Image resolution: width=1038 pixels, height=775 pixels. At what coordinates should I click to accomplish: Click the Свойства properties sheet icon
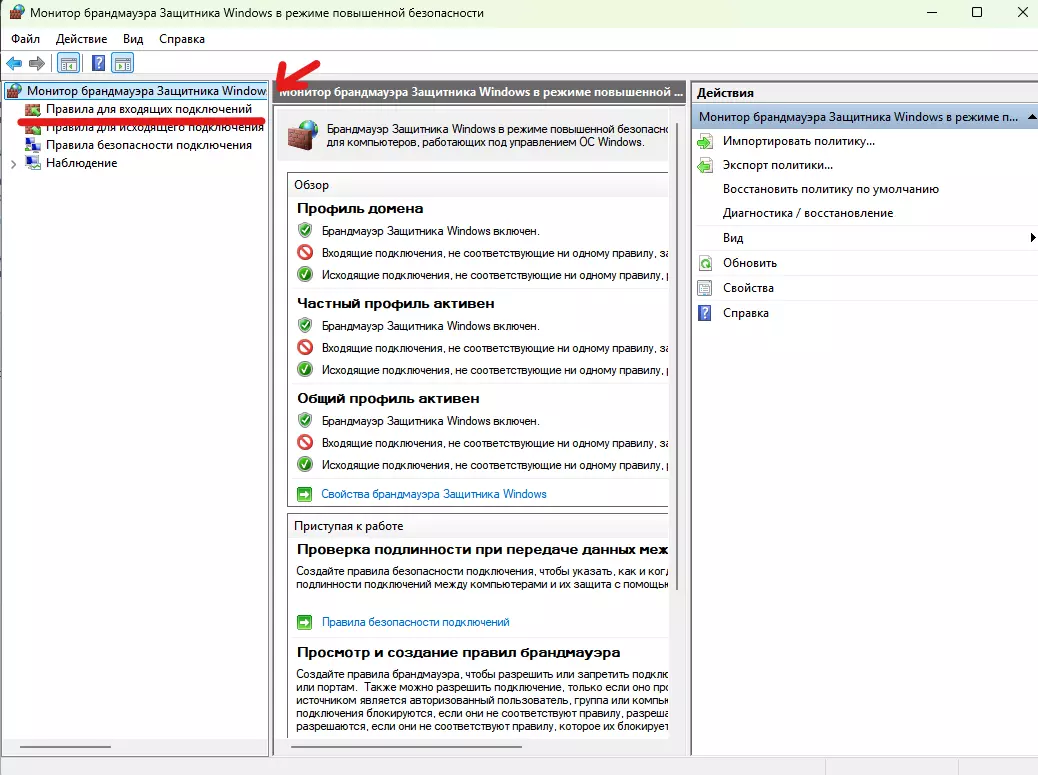coord(706,288)
